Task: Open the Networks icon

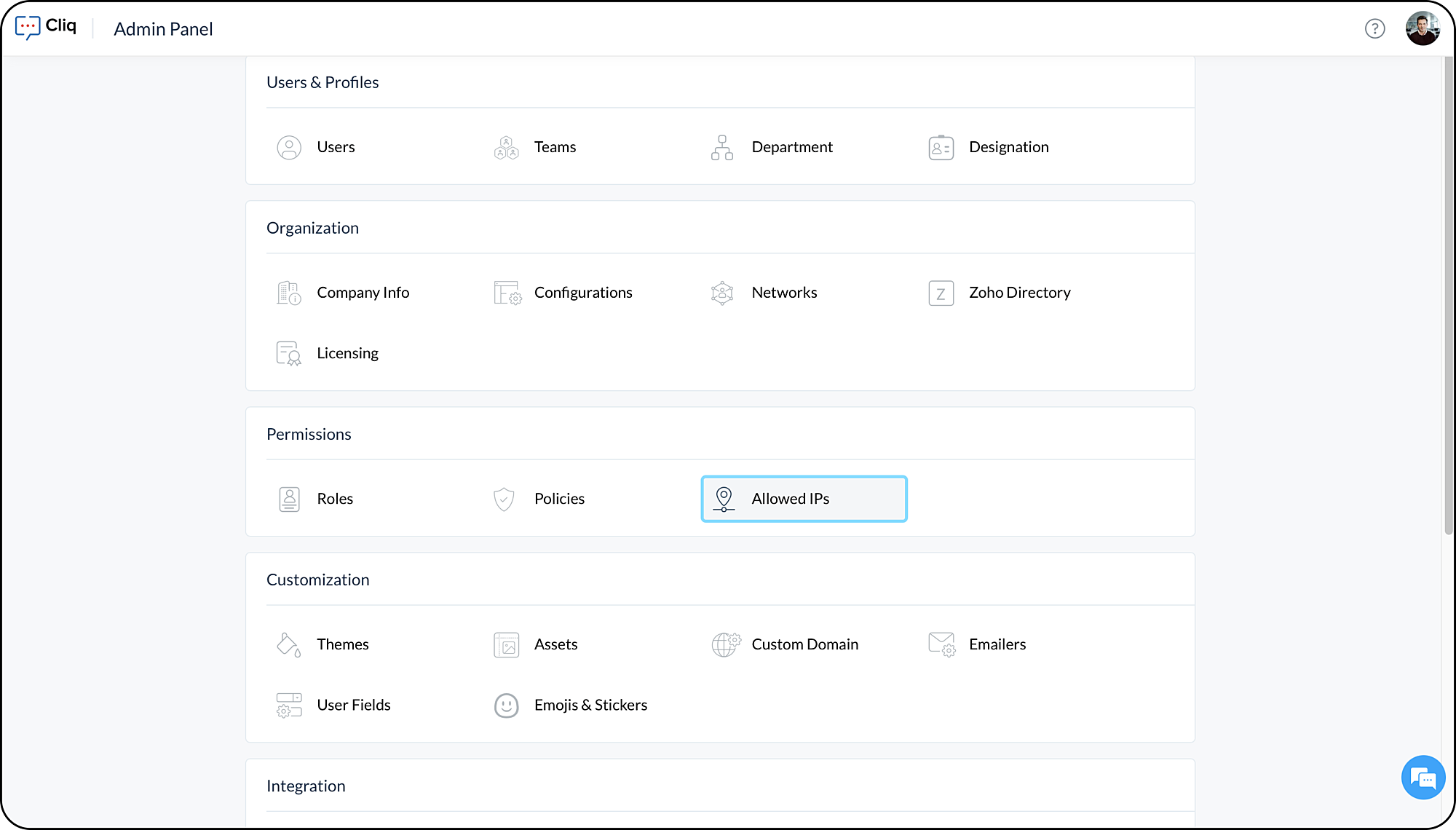Action: pyautogui.click(x=722, y=293)
